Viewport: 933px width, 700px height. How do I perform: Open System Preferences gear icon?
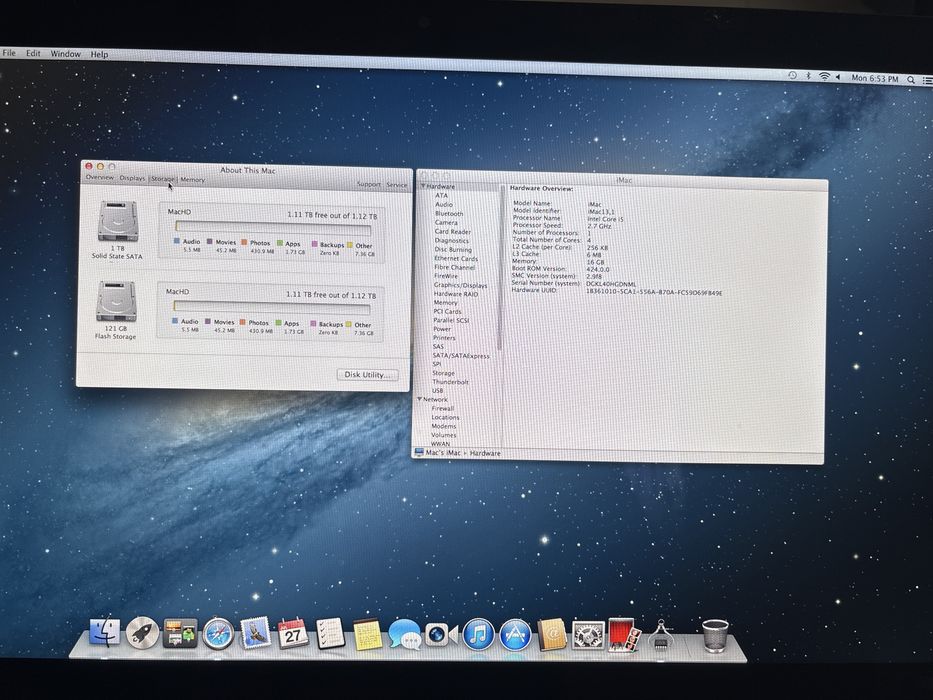[x=588, y=635]
